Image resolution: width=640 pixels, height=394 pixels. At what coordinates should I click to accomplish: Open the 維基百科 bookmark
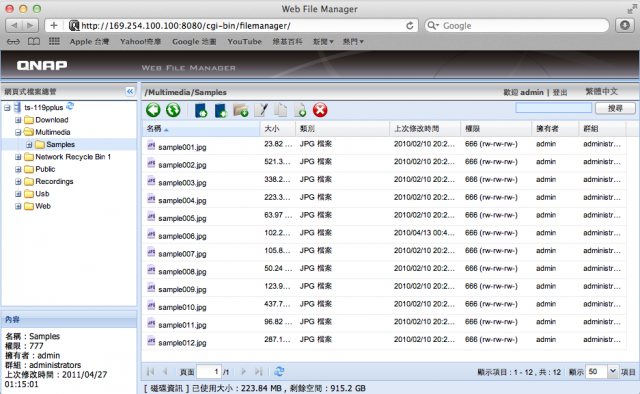click(x=287, y=42)
